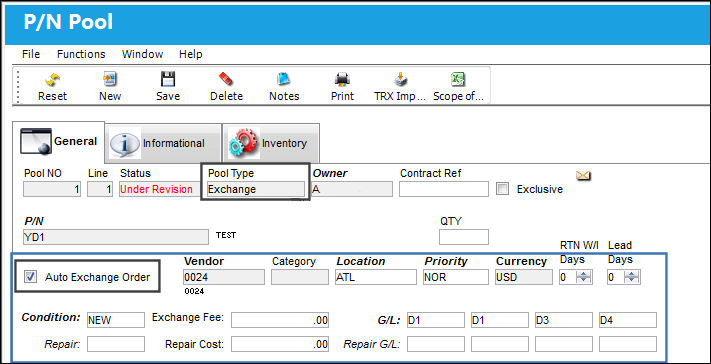711x364 pixels.
Task: Decrease RTN W/I Days value
Action: pos(584,280)
